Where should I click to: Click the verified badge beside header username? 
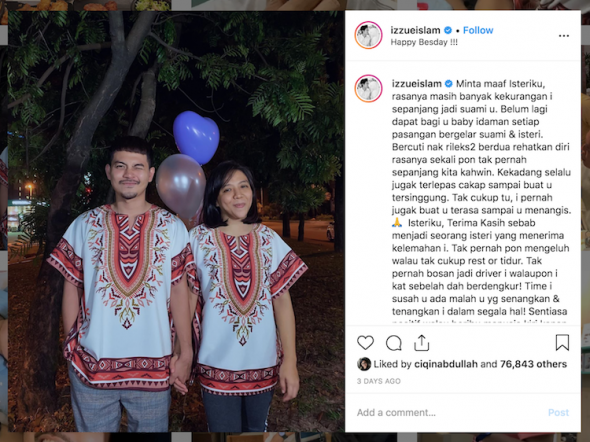click(448, 30)
